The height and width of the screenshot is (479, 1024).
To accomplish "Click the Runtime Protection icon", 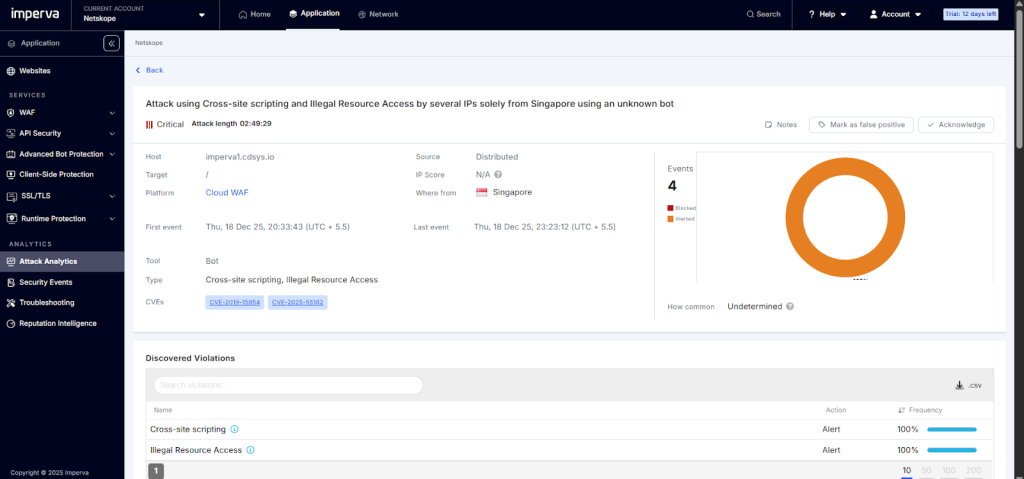I will (10, 218).
